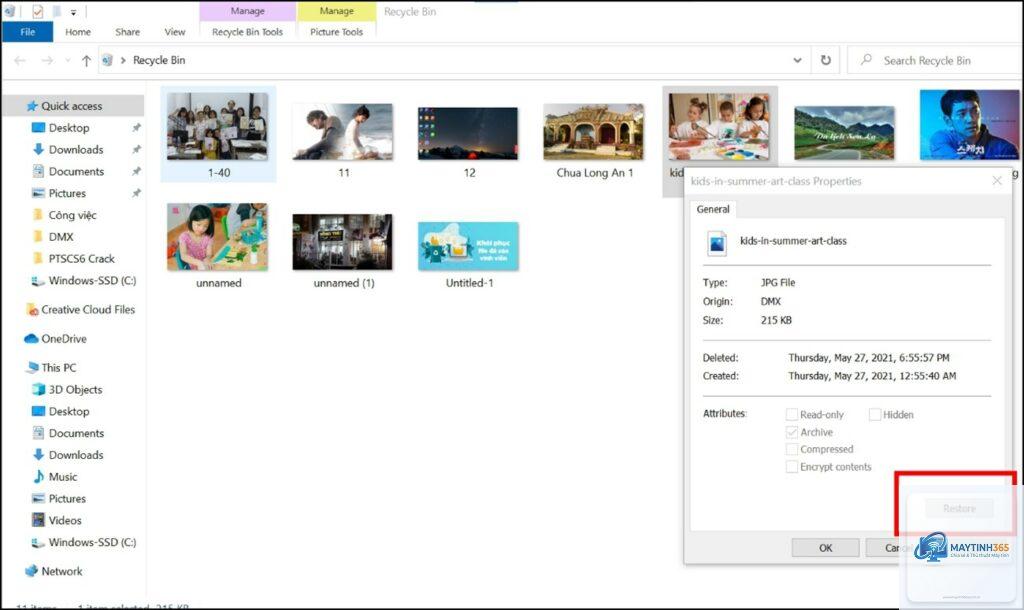Open the recent locations dropdown arrow

point(67,60)
